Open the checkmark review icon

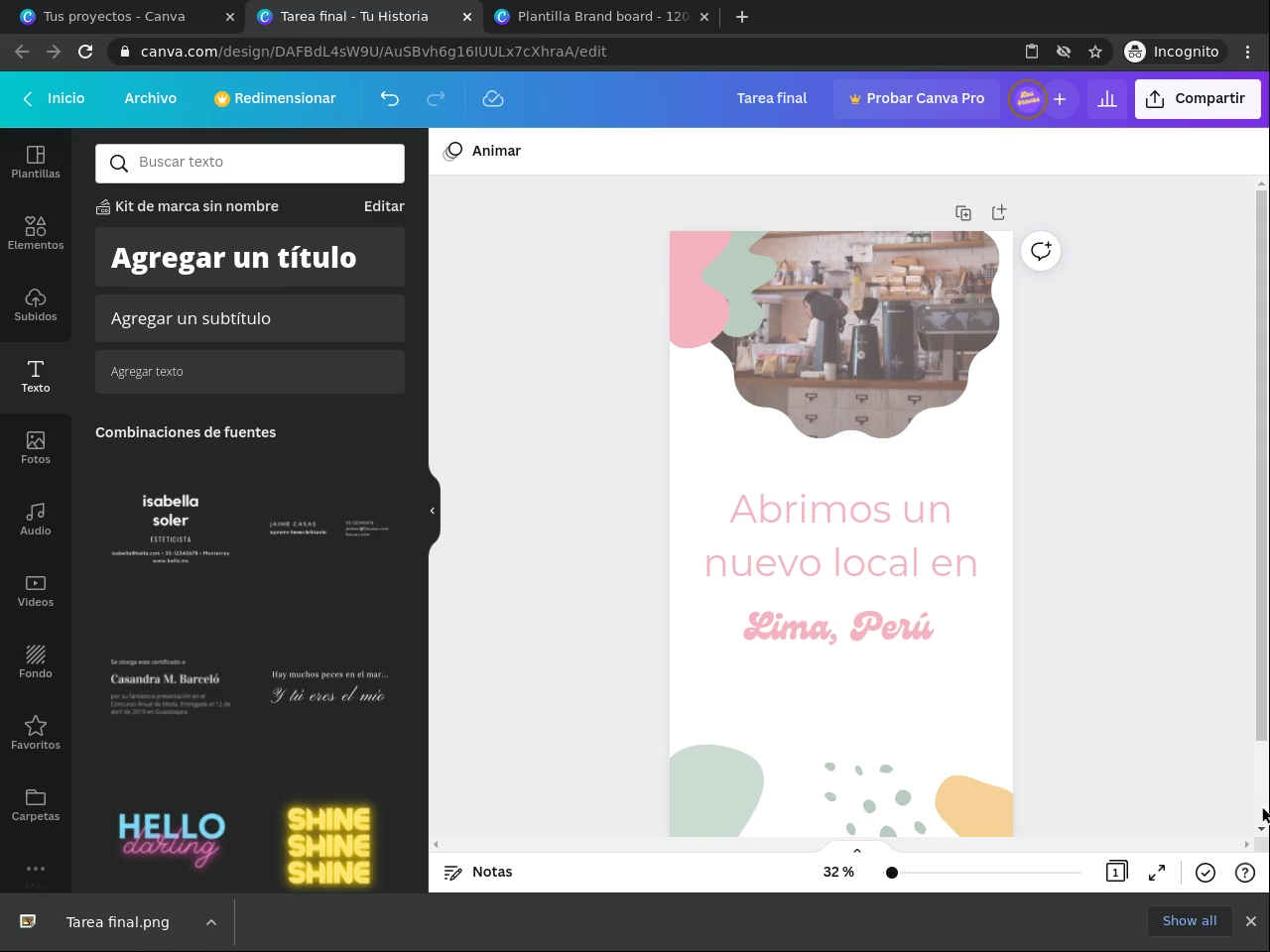coord(1206,872)
